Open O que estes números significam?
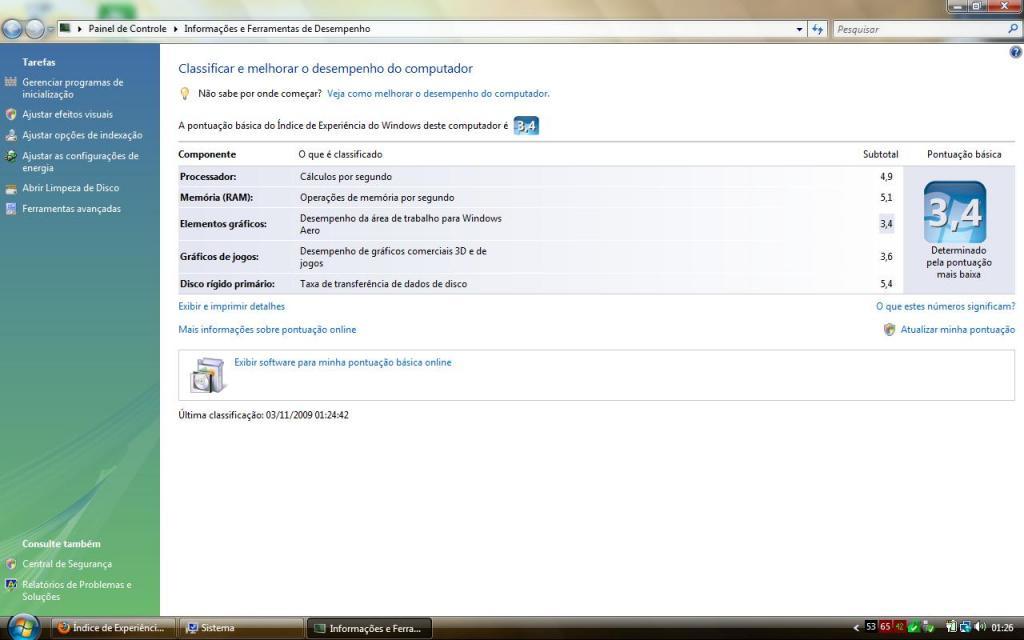The height and width of the screenshot is (640, 1024). 945,306
